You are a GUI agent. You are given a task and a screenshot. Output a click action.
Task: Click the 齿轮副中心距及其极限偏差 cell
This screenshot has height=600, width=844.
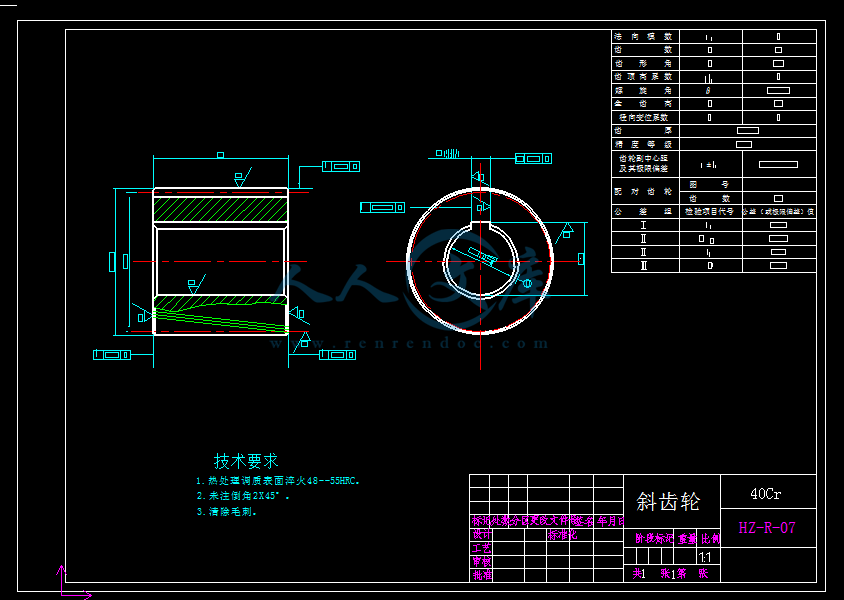644,164
